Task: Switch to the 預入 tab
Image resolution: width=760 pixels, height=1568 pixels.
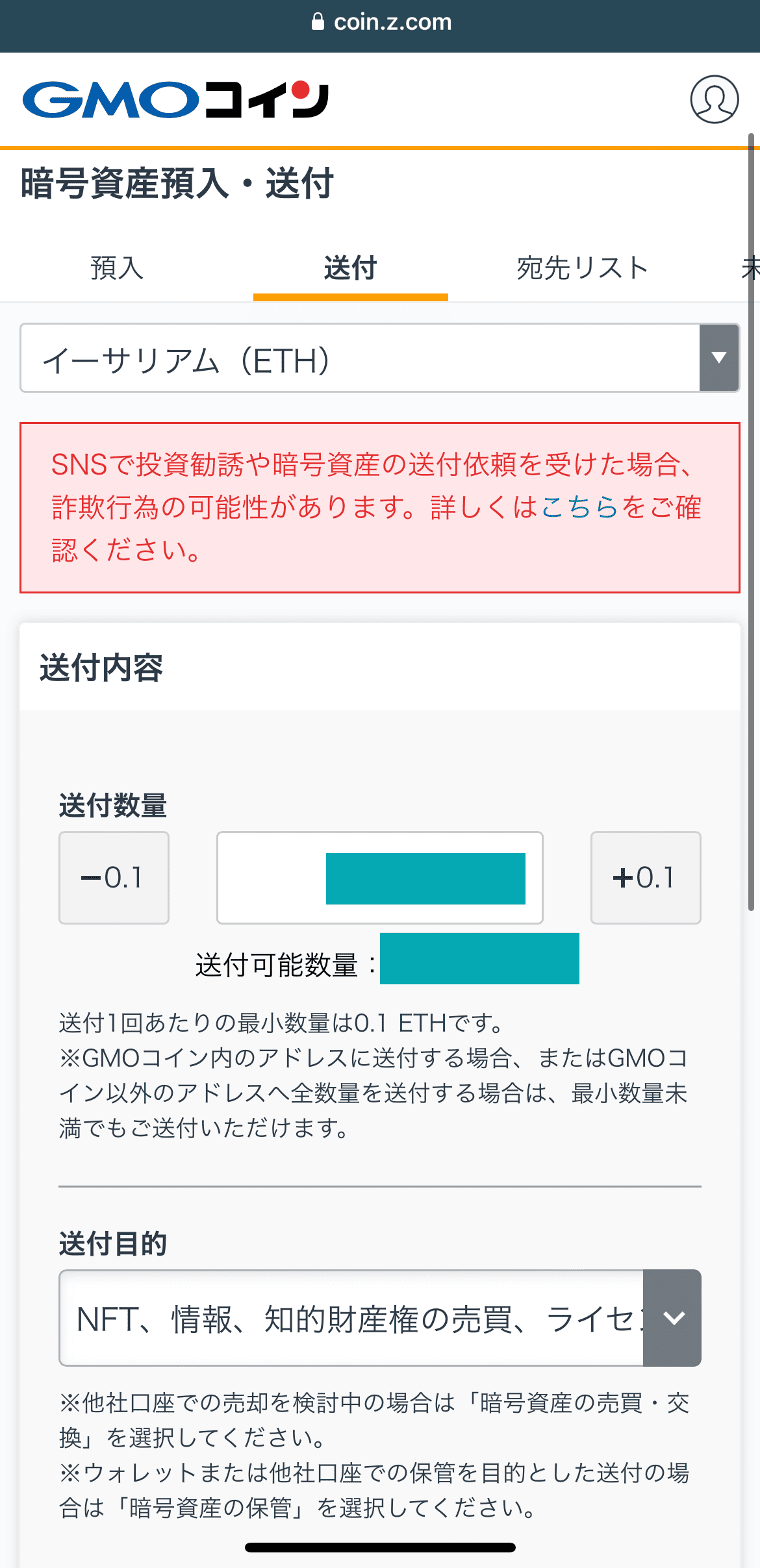Action: click(117, 268)
